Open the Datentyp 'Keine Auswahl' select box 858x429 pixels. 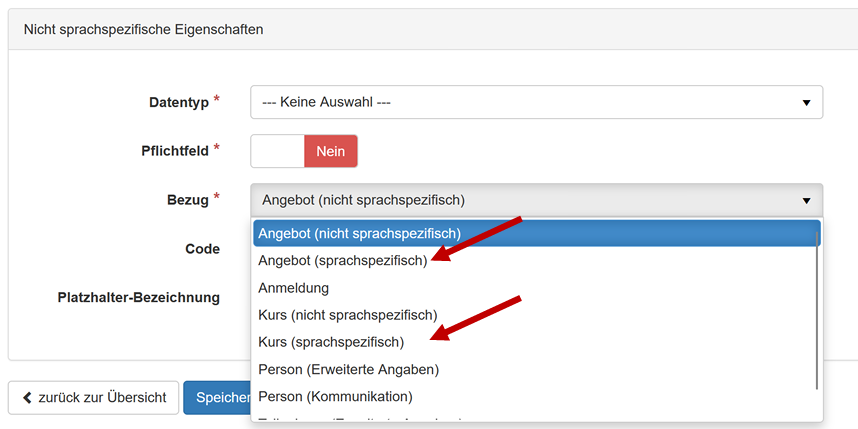pyautogui.click(x=536, y=102)
